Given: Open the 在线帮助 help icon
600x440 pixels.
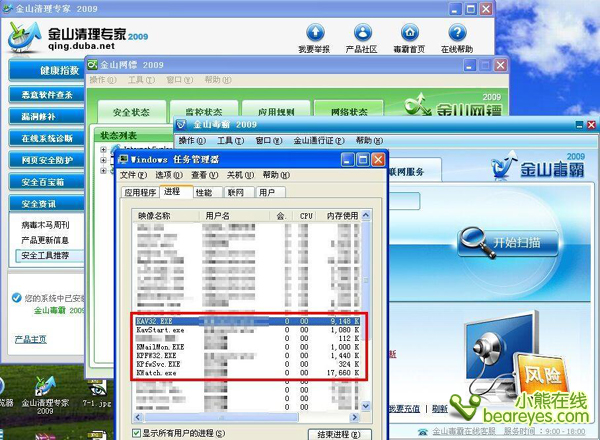Looking at the screenshot, I should click(457, 33).
